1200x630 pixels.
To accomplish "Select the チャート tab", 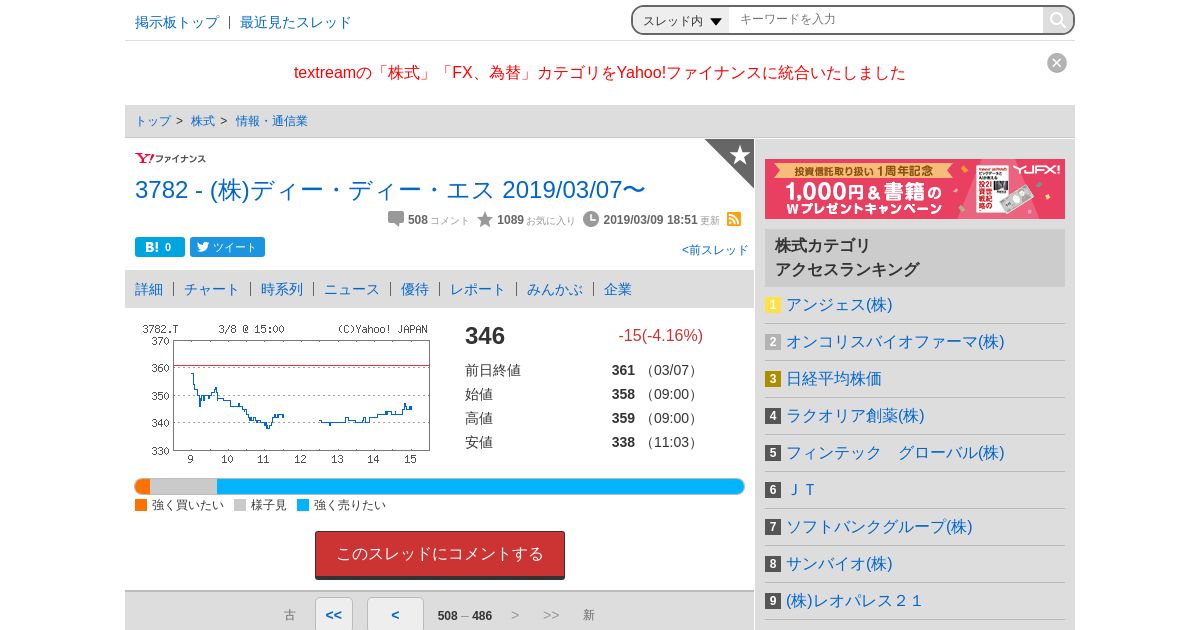I will 212,289.
